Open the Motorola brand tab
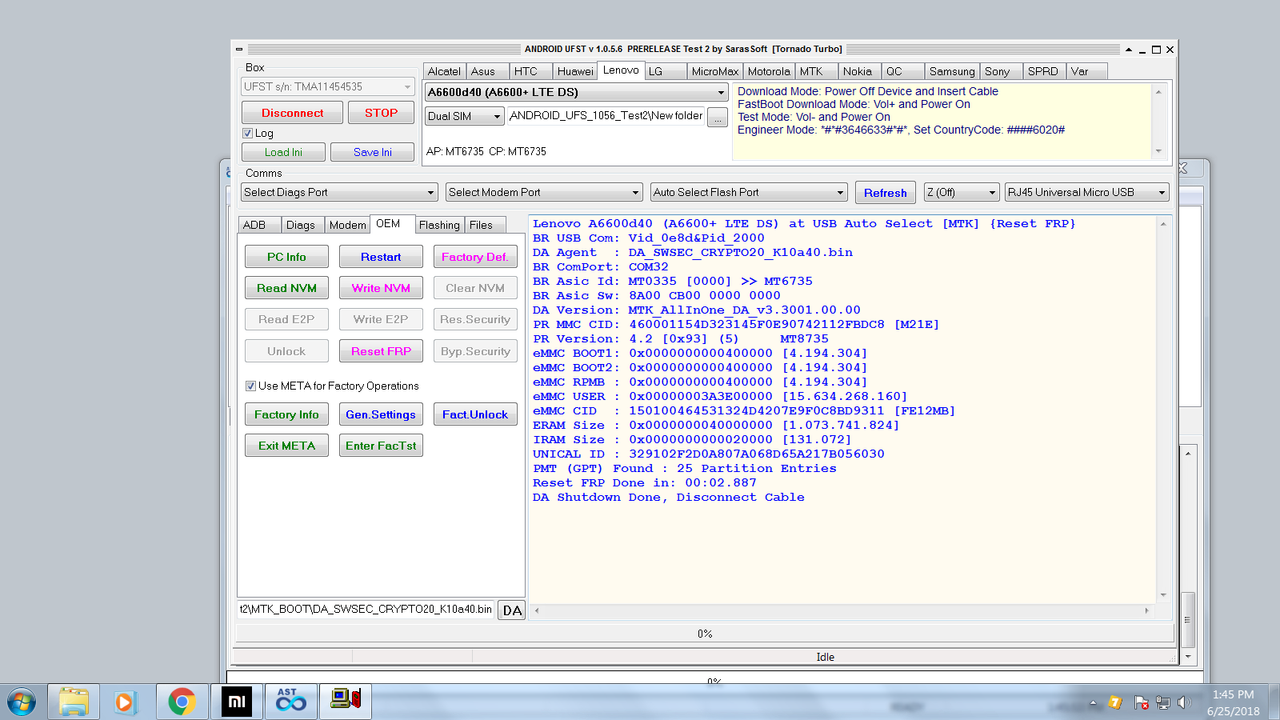 click(768, 71)
